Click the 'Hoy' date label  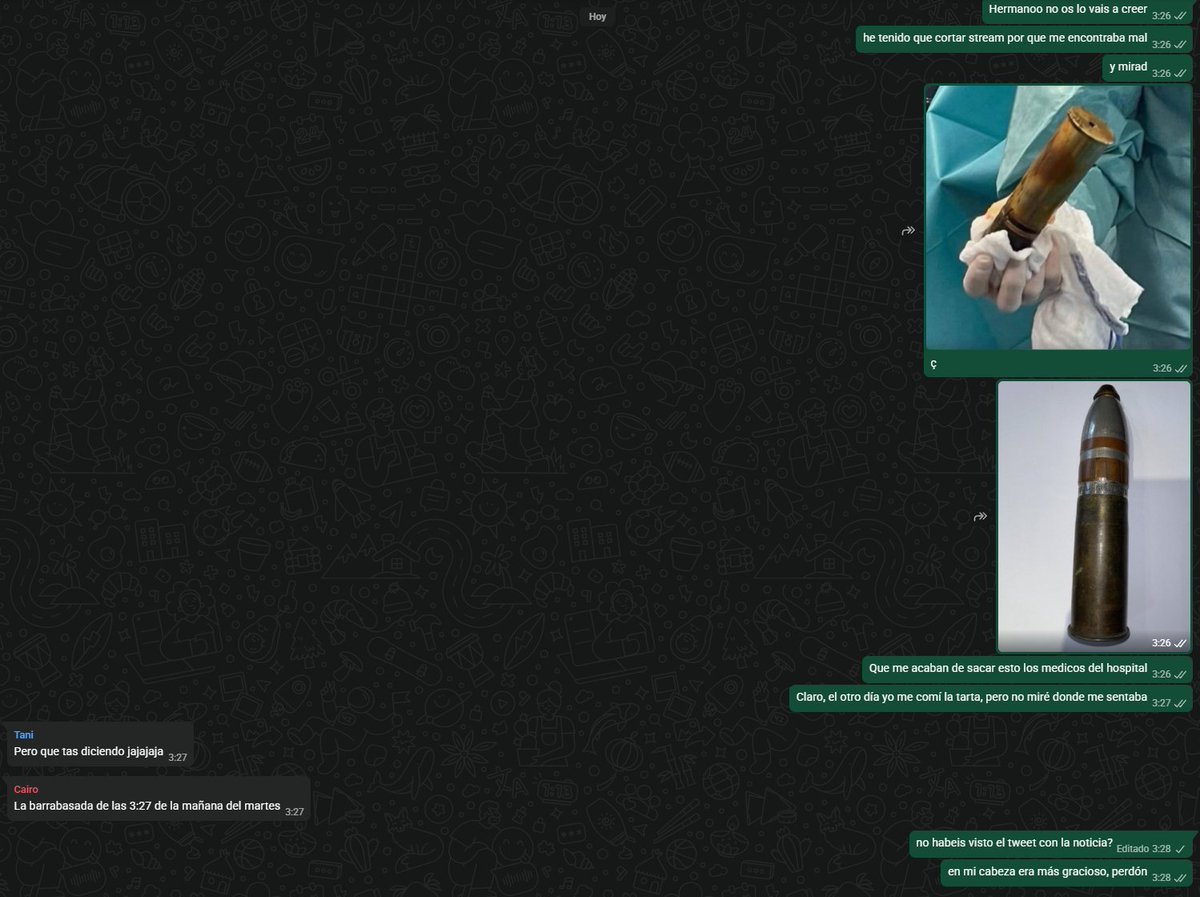click(597, 16)
